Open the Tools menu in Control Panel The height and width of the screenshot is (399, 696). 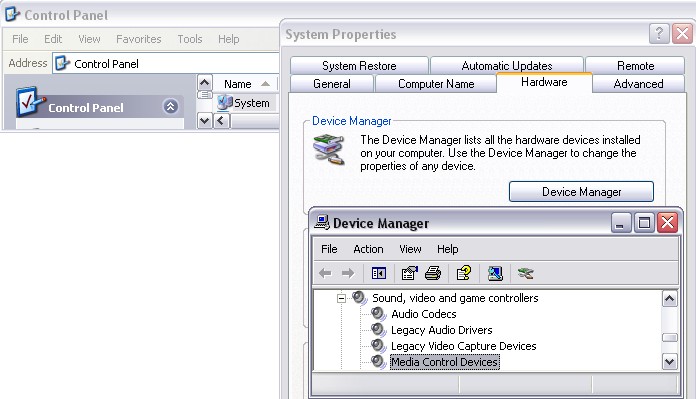[x=190, y=39]
